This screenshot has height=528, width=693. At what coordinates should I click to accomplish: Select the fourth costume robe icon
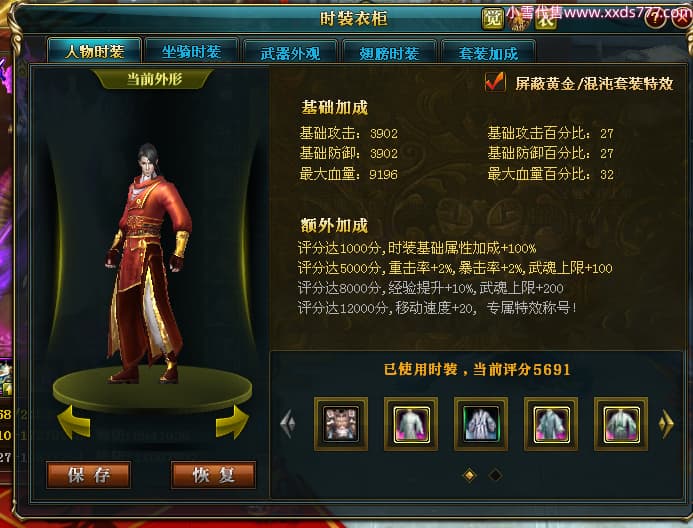point(551,424)
